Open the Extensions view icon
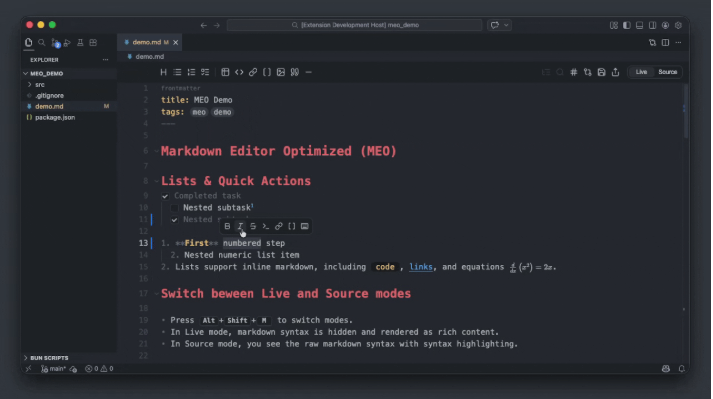The height and width of the screenshot is (399, 713). [x=93, y=42]
